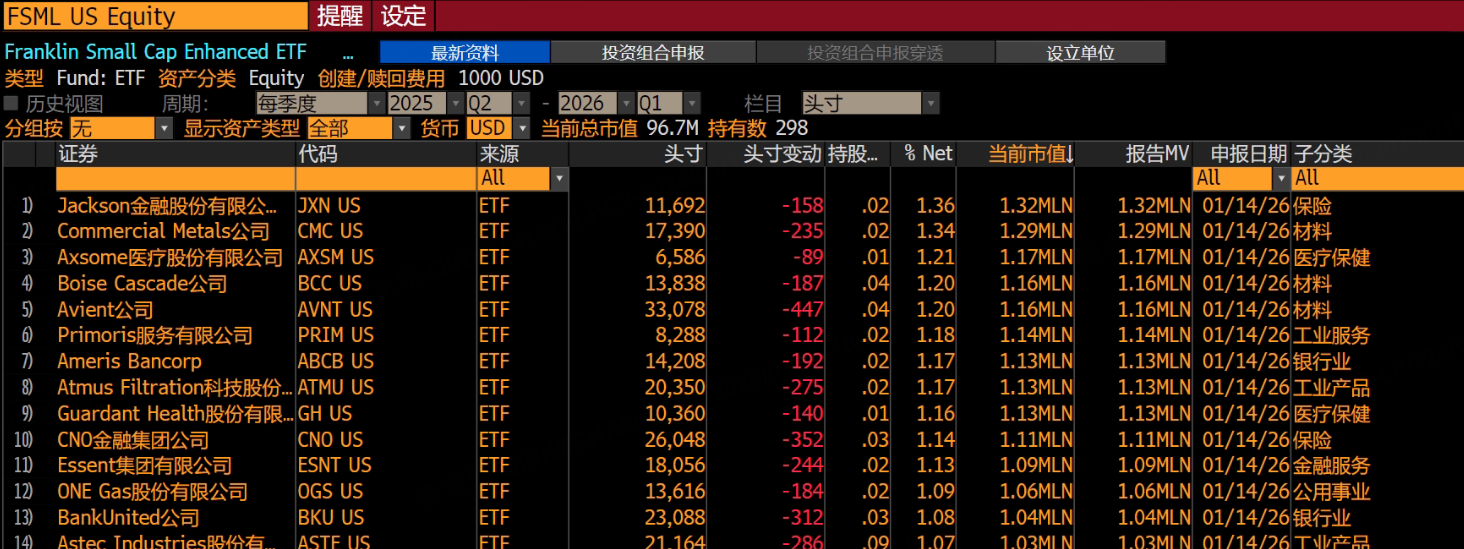The height and width of the screenshot is (549, 1464).
Task: Click row number 1) for Jackson金融
Action: coord(27,206)
